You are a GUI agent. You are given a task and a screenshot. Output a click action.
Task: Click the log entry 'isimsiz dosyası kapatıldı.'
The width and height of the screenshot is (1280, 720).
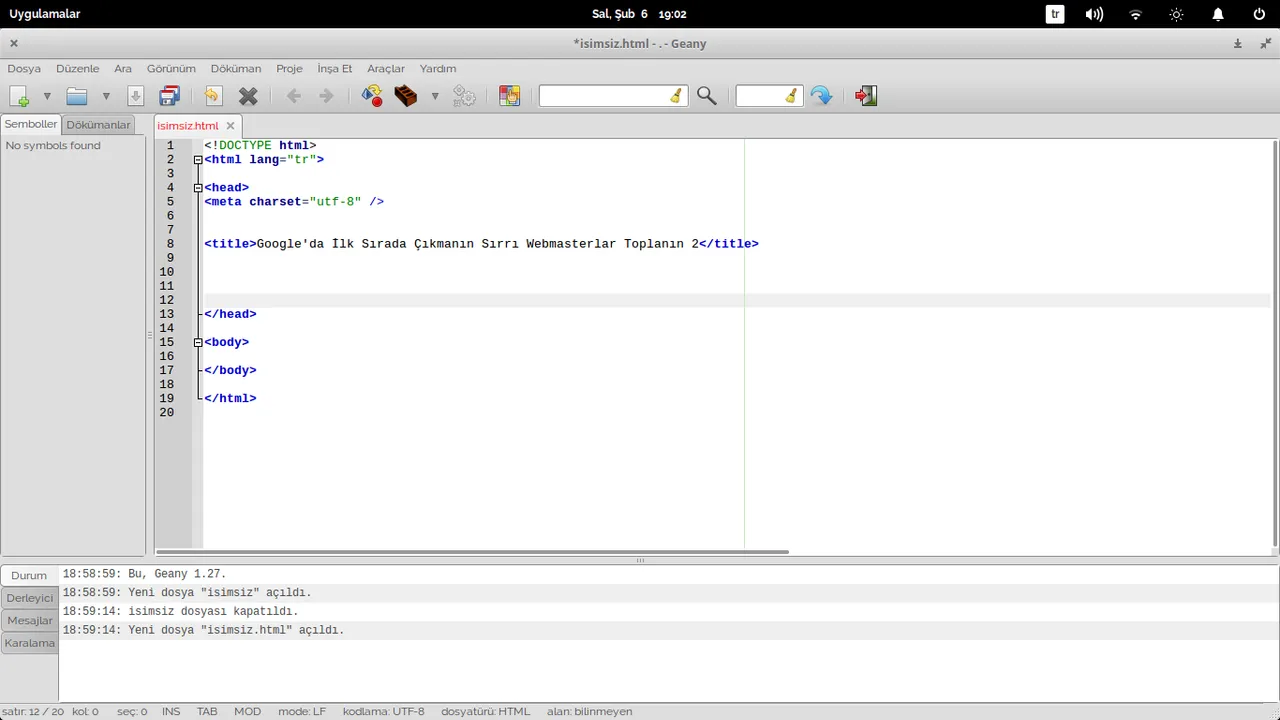(180, 611)
